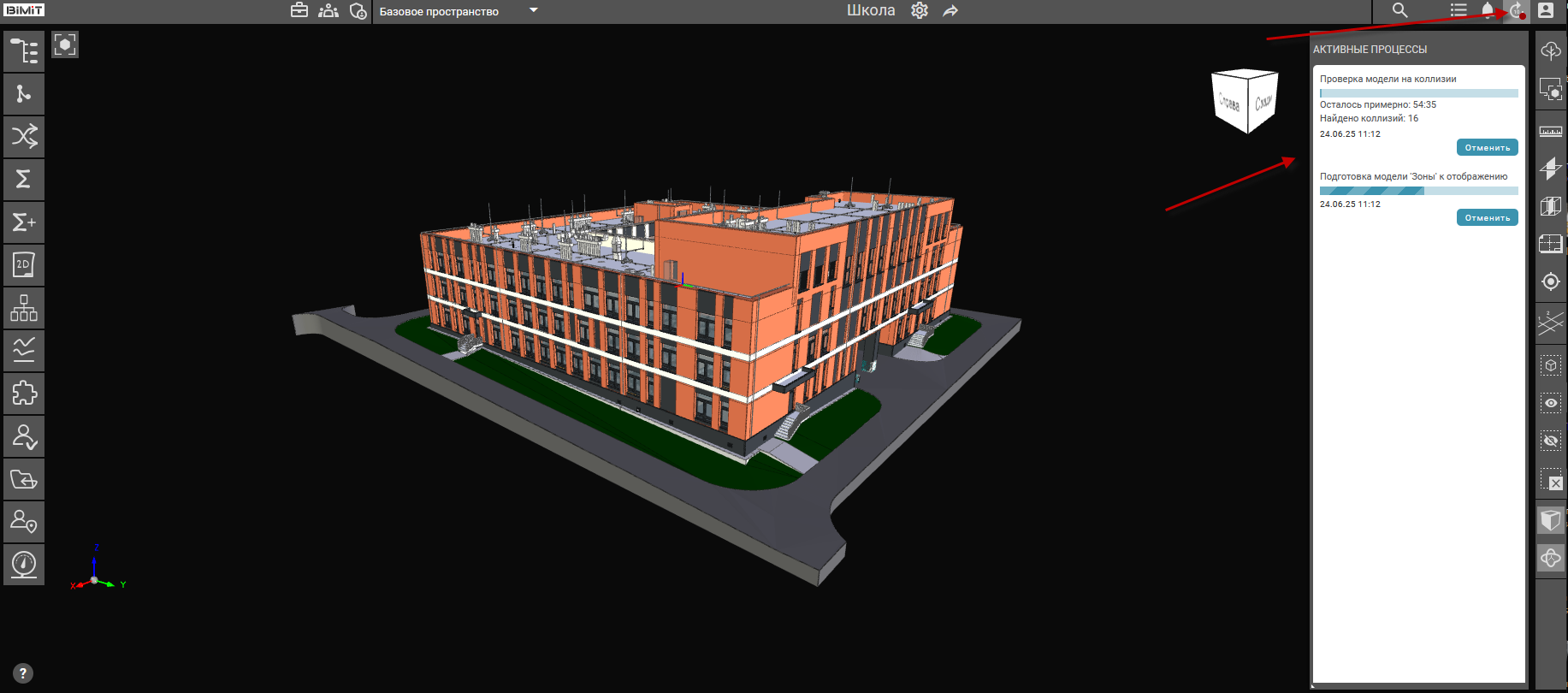This screenshot has width=1568, height=693.
Task: Click the speedometer gauge icon in left sidebar
Action: 24,565
